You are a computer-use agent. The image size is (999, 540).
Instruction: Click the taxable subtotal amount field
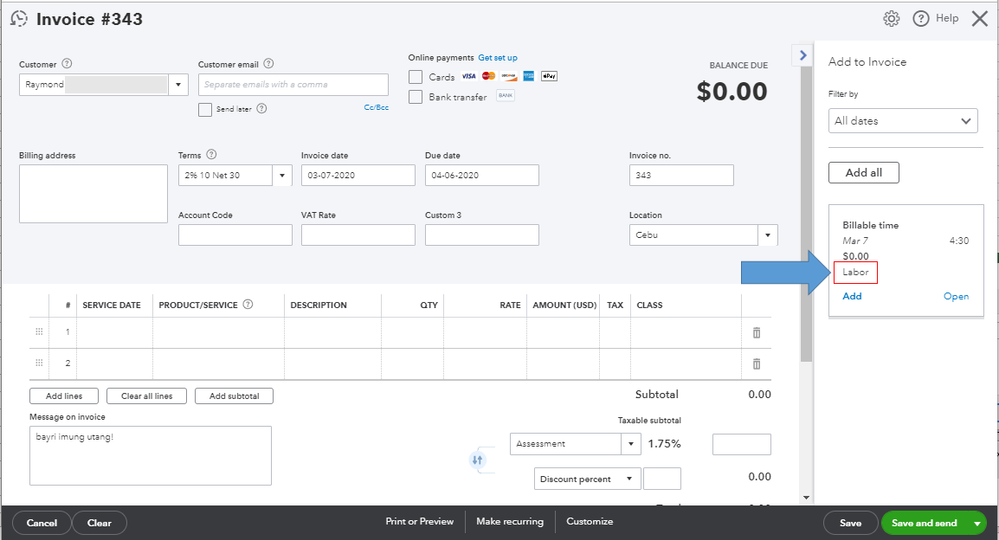tap(742, 444)
